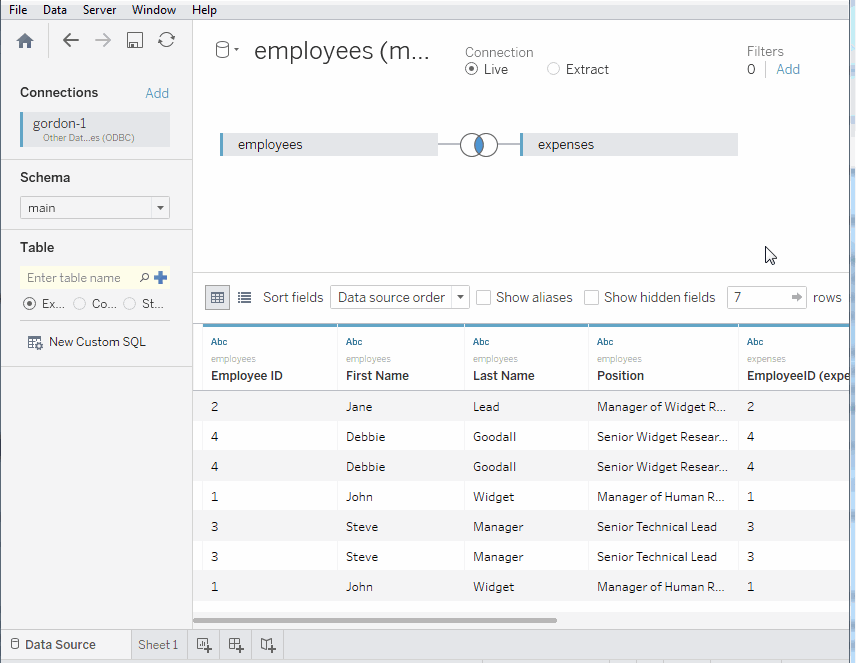856x663 pixels.
Task: Click the Add link next to Filters
Action: coord(788,69)
